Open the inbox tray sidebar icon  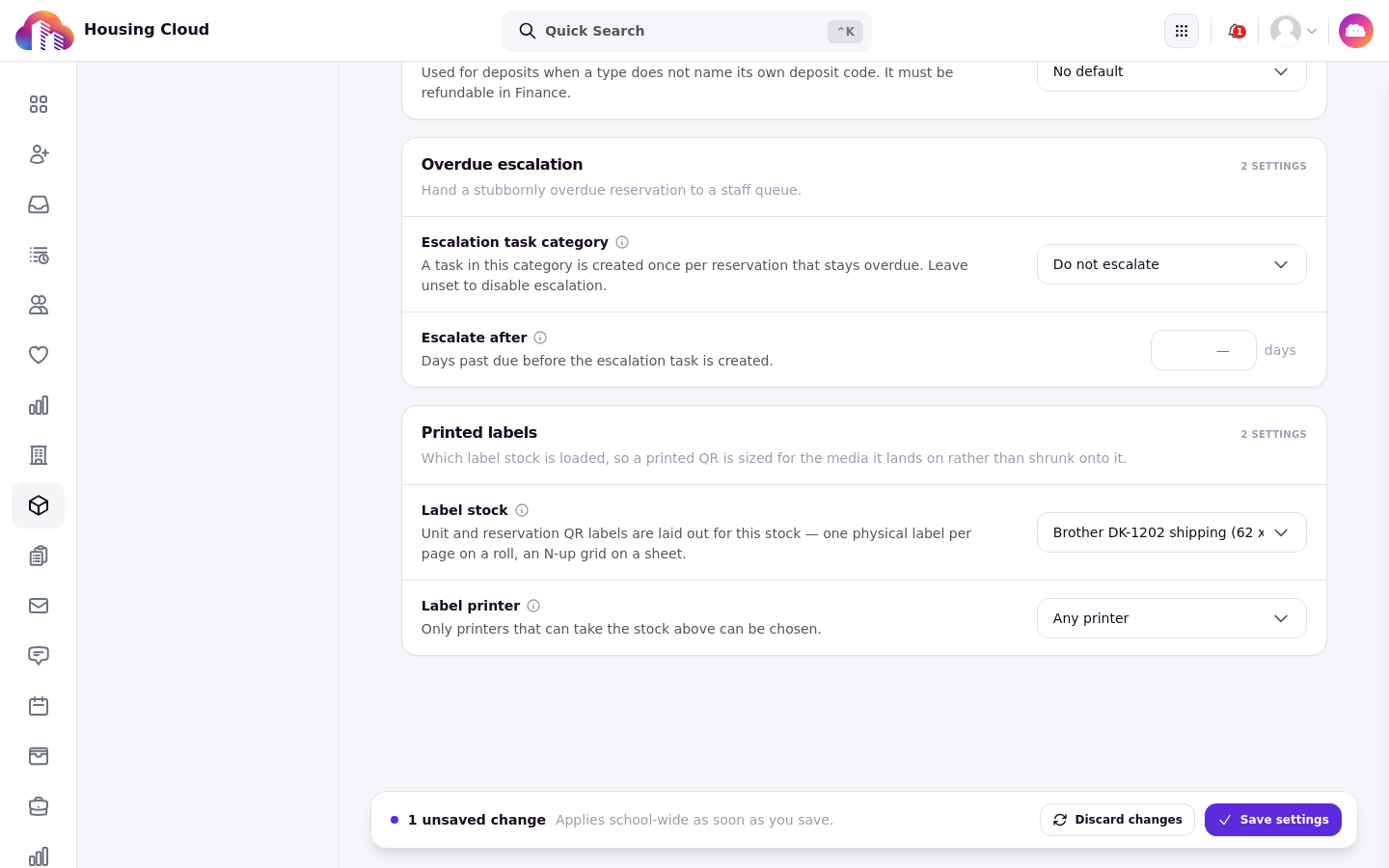pos(39,204)
